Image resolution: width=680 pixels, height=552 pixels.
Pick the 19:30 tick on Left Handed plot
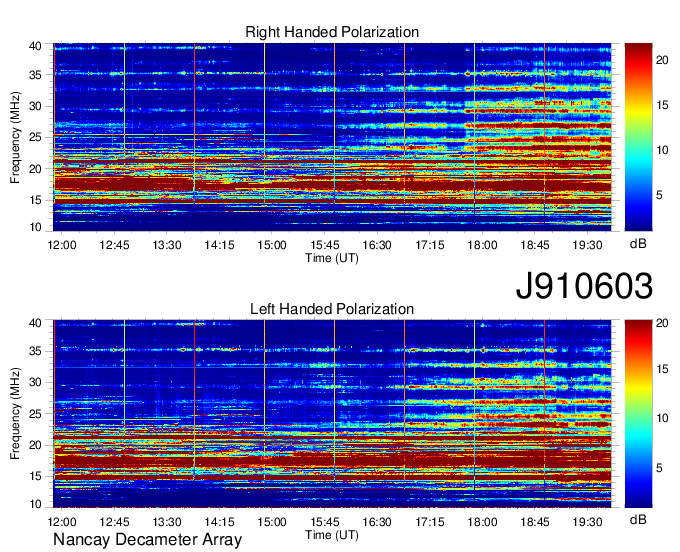pos(587,522)
